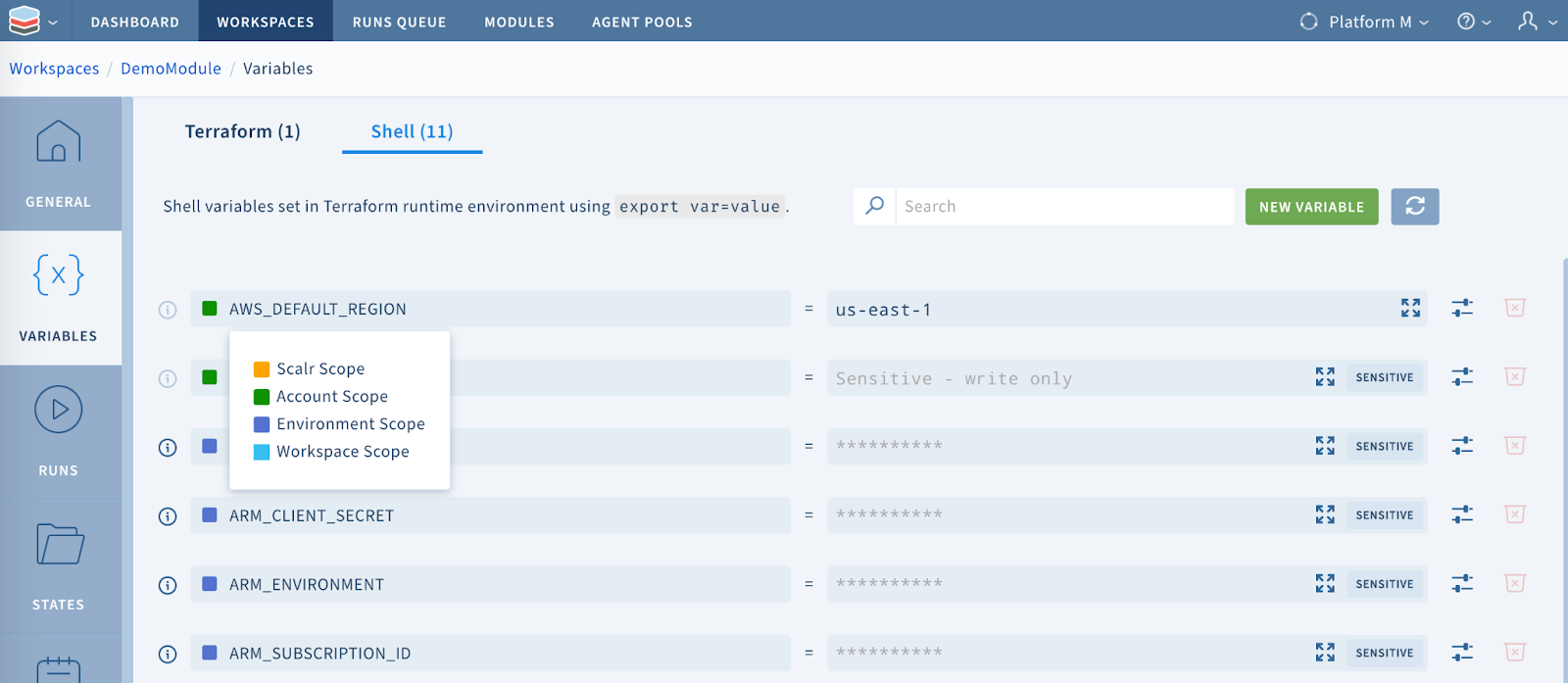Viewport: 1568px width, 683px height.
Task: Click the New Variable button
Action: point(1311,207)
